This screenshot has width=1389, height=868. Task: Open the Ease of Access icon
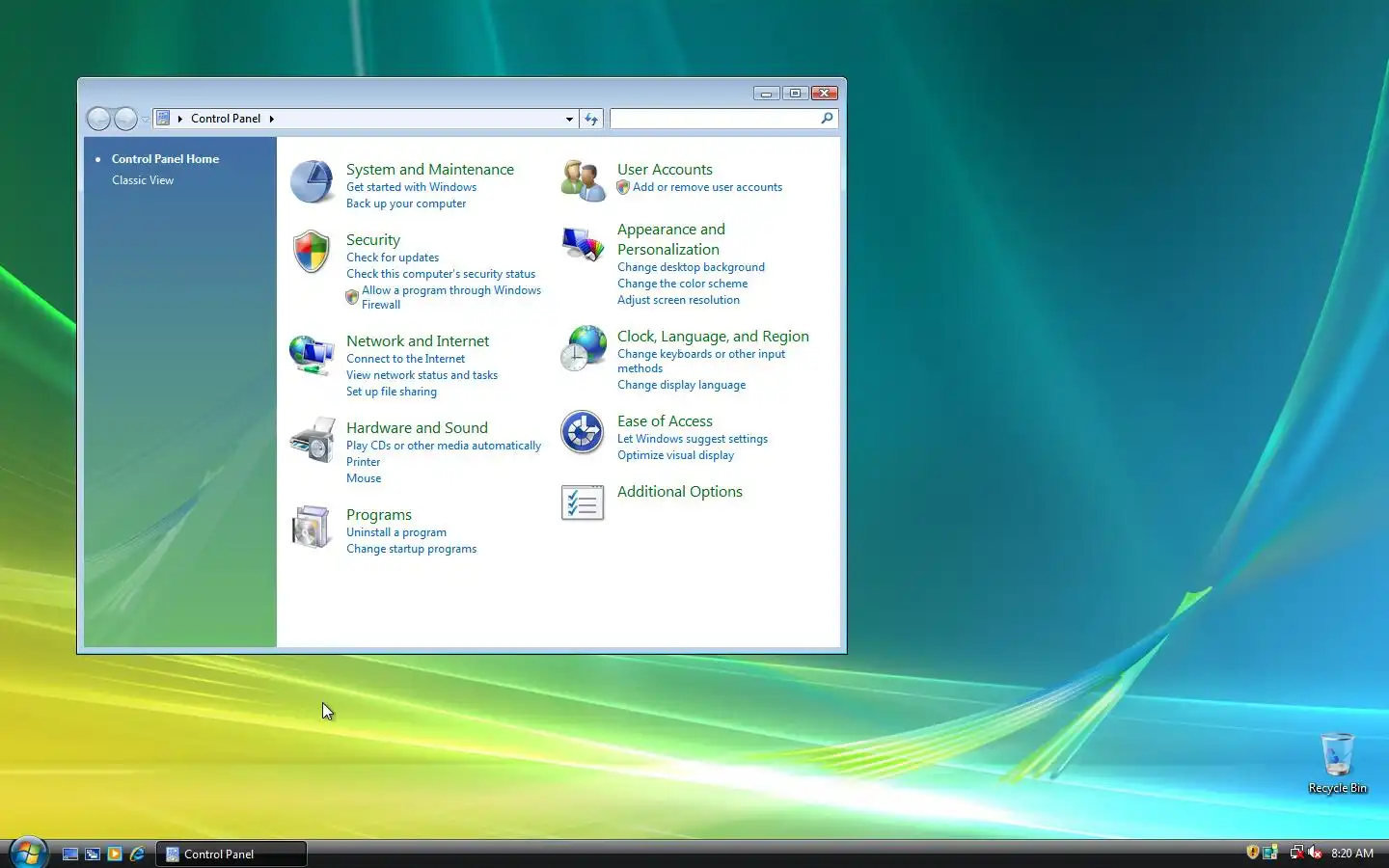click(583, 432)
